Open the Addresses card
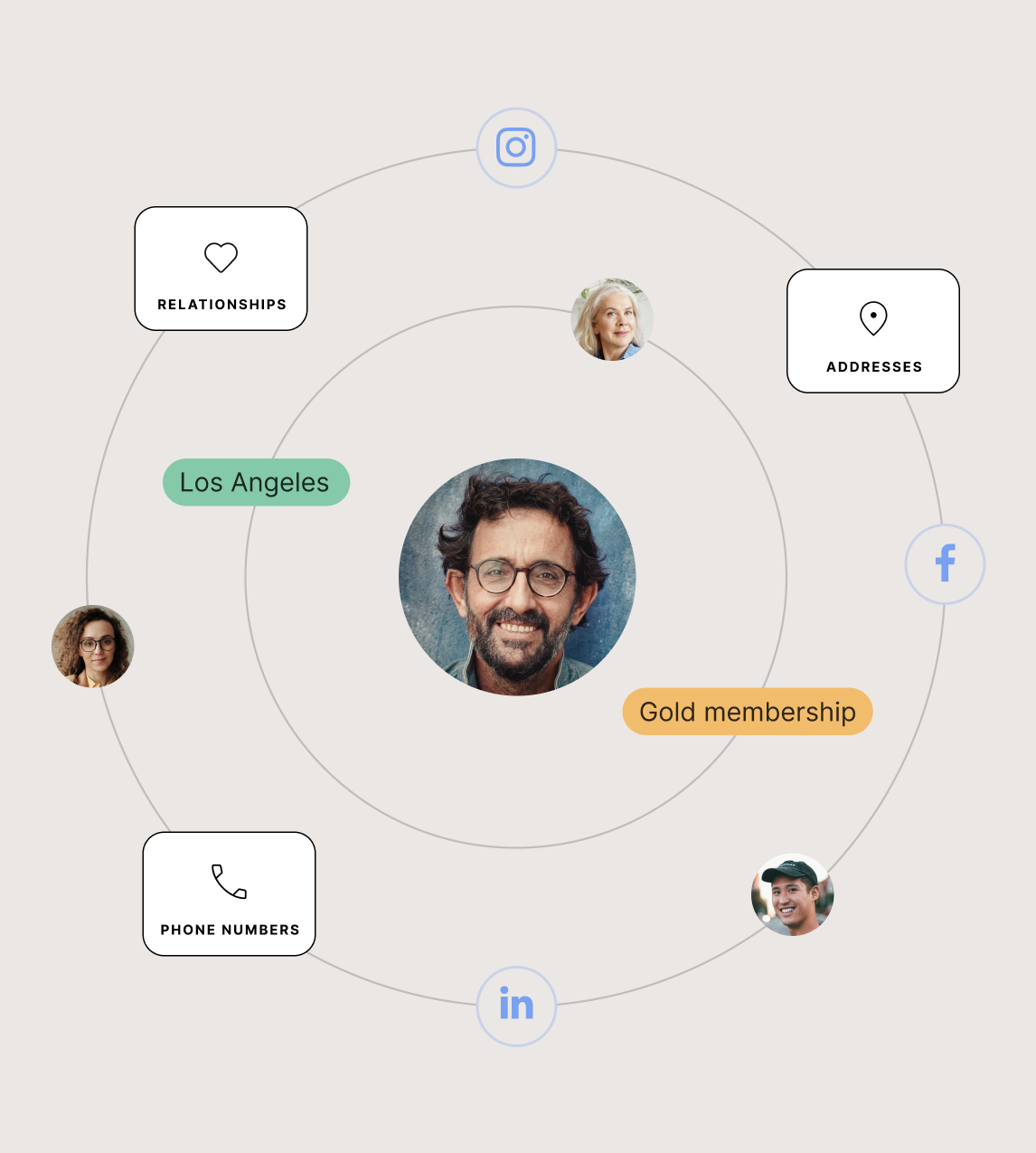 click(x=872, y=331)
